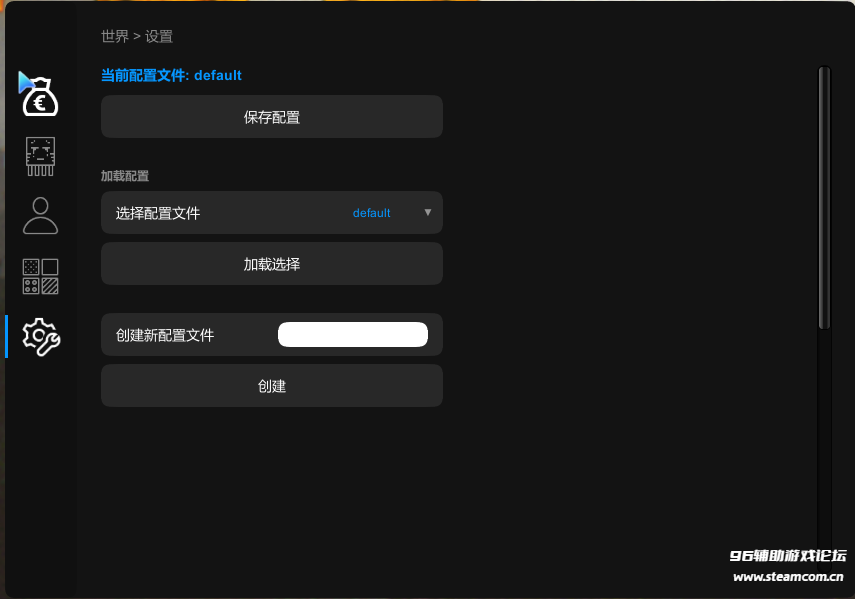Click the blocks pattern grid icon

40,276
